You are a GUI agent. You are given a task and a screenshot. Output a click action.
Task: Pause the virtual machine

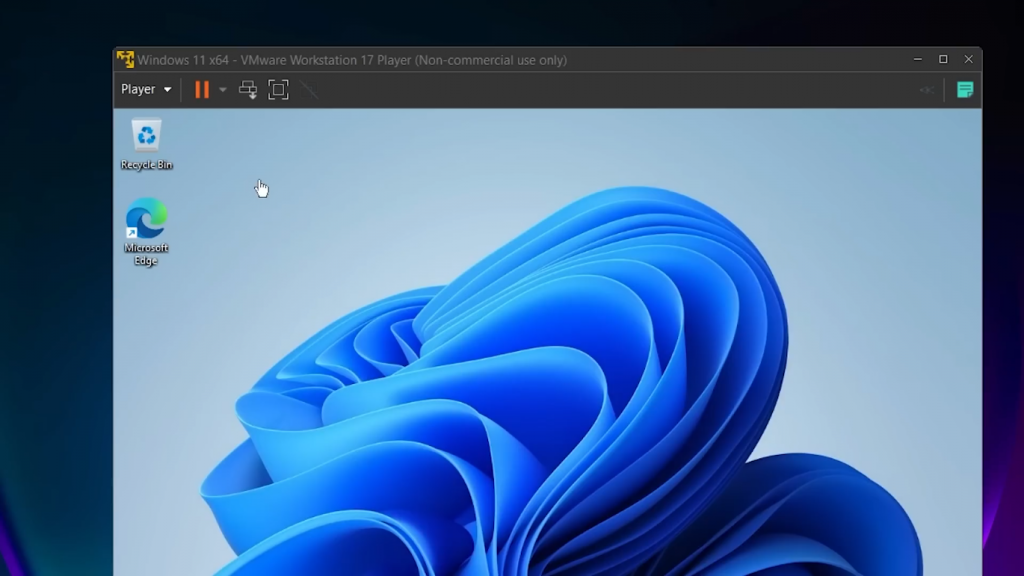click(202, 89)
